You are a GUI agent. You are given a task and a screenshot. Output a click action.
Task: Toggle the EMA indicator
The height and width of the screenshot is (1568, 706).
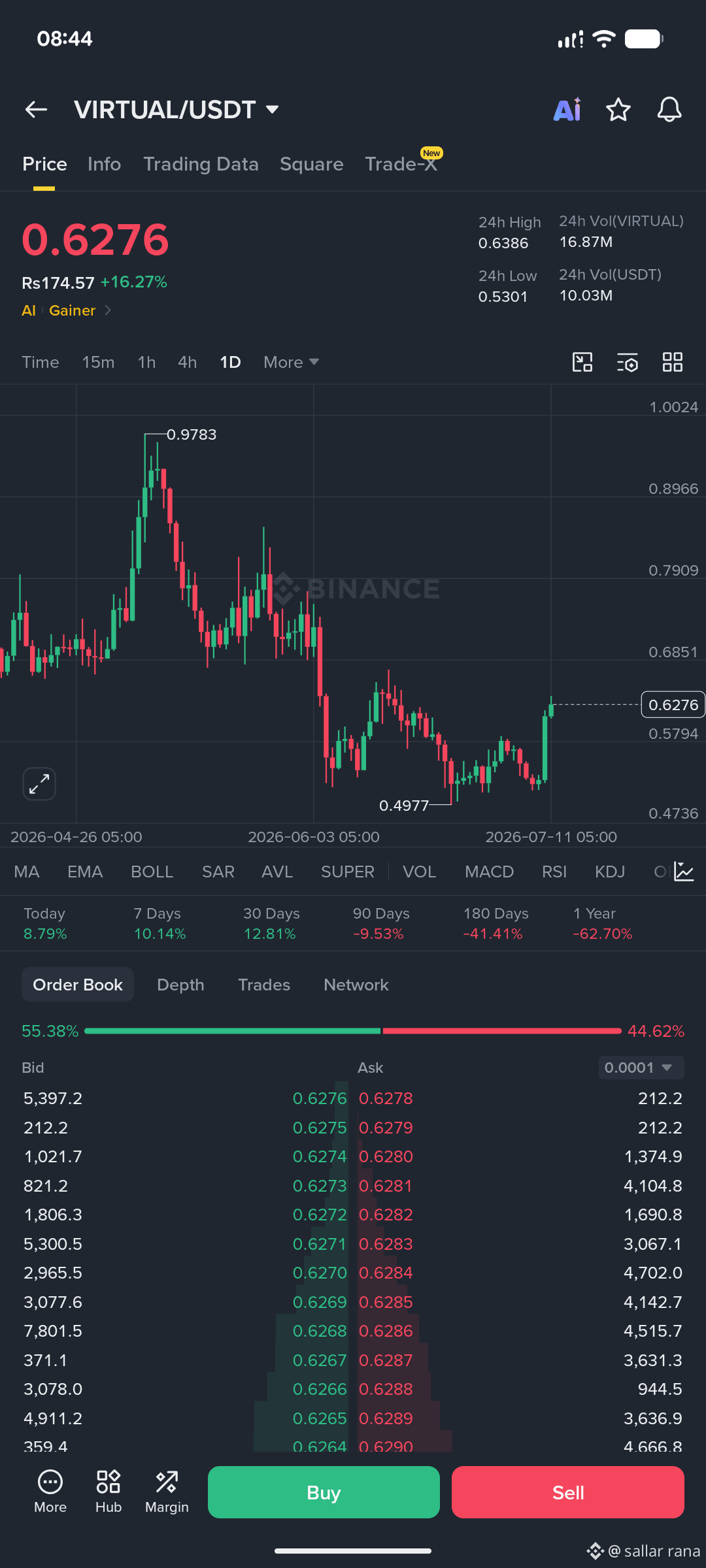click(x=85, y=872)
